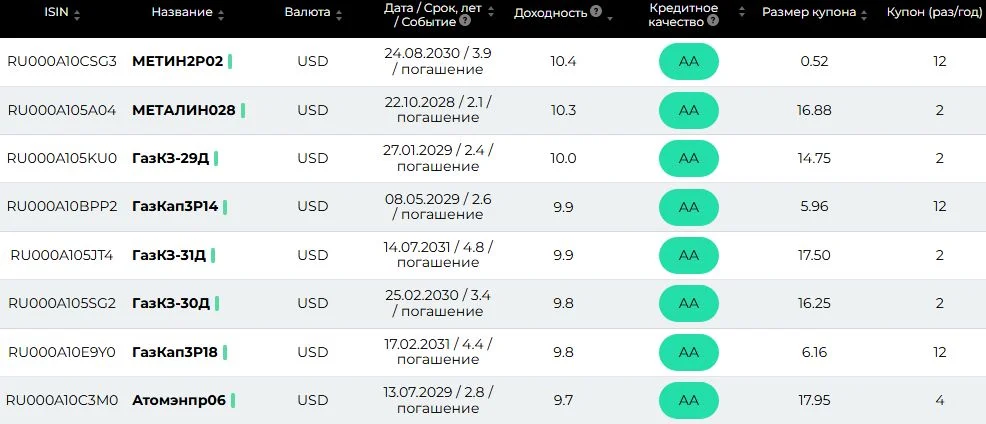Viewport: 986px width, 424px height.
Task: Open МЕТАЛИН028 bond link
Action: 184,110
